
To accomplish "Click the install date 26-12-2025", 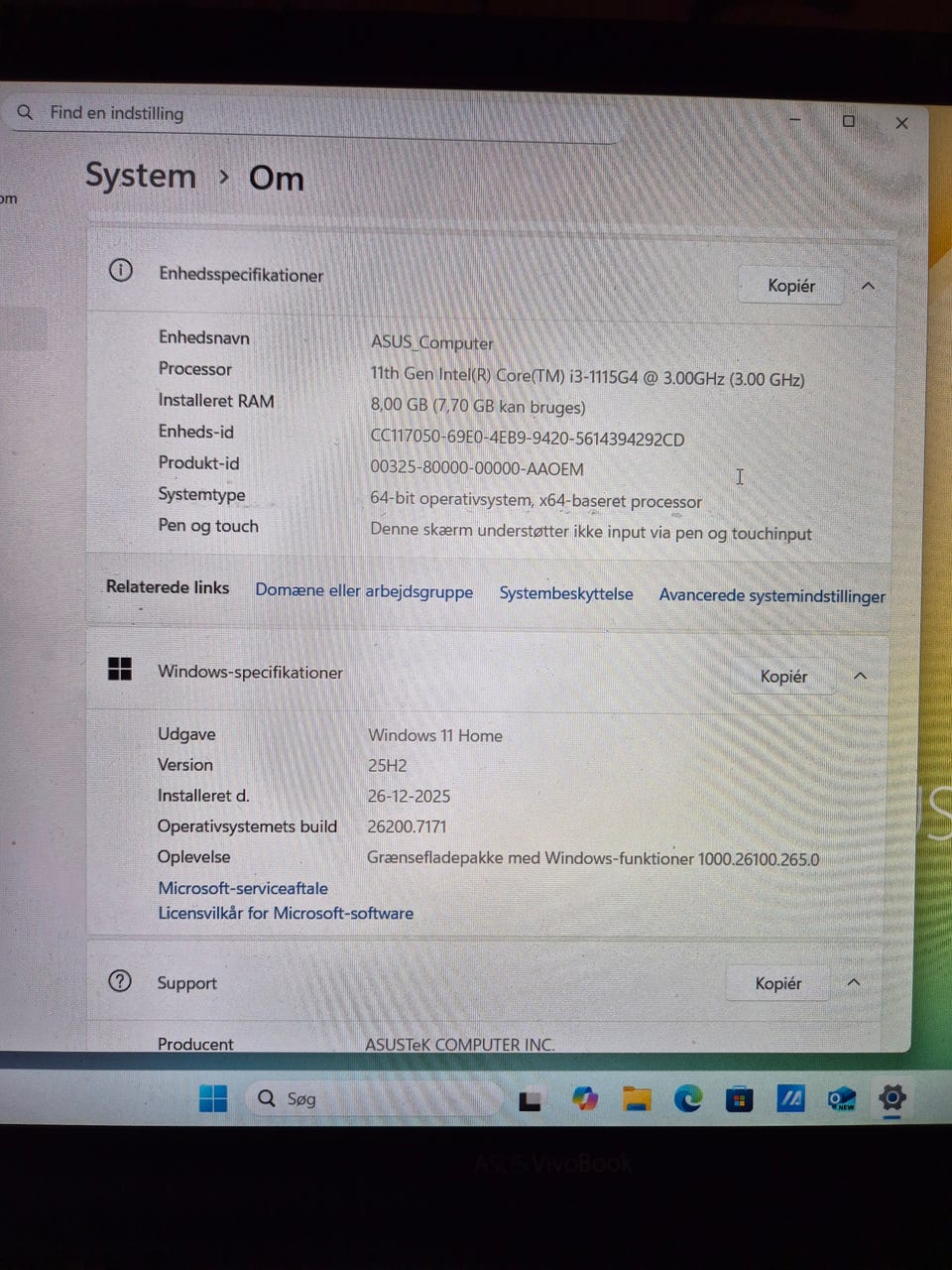I will click(x=409, y=796).
